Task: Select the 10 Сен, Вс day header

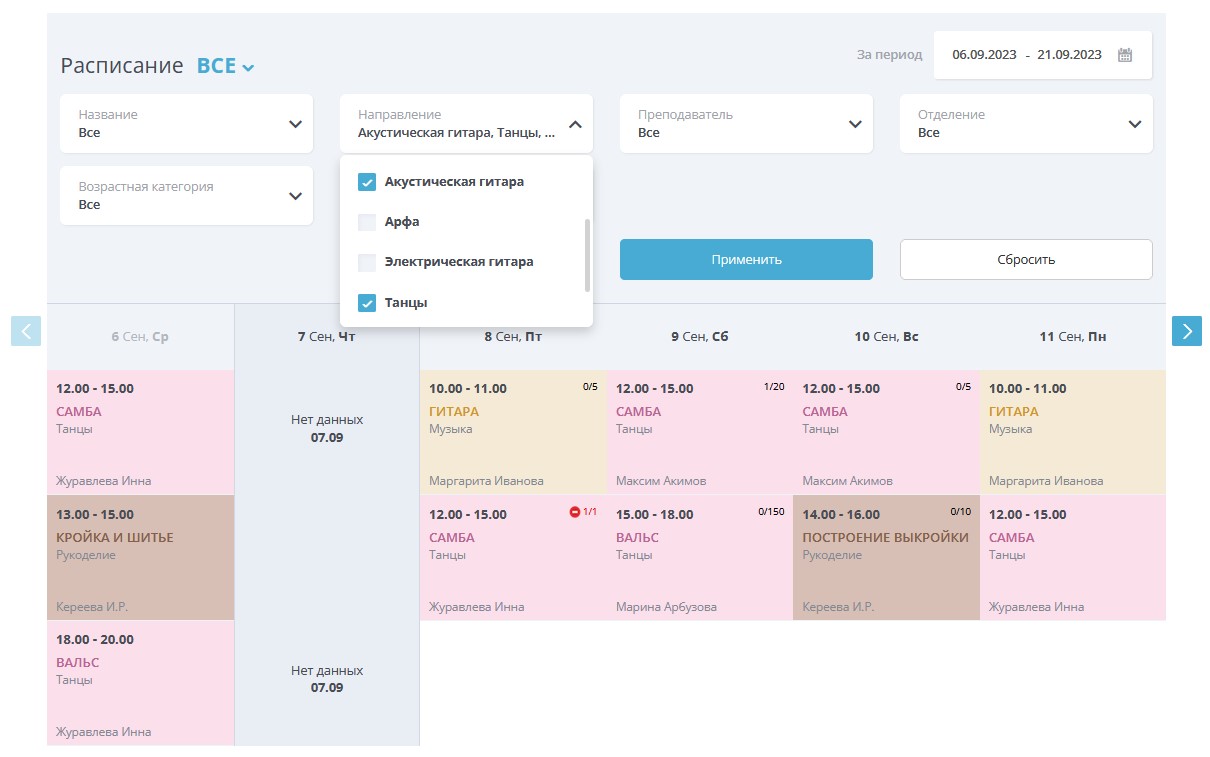Action: (886, 337)
